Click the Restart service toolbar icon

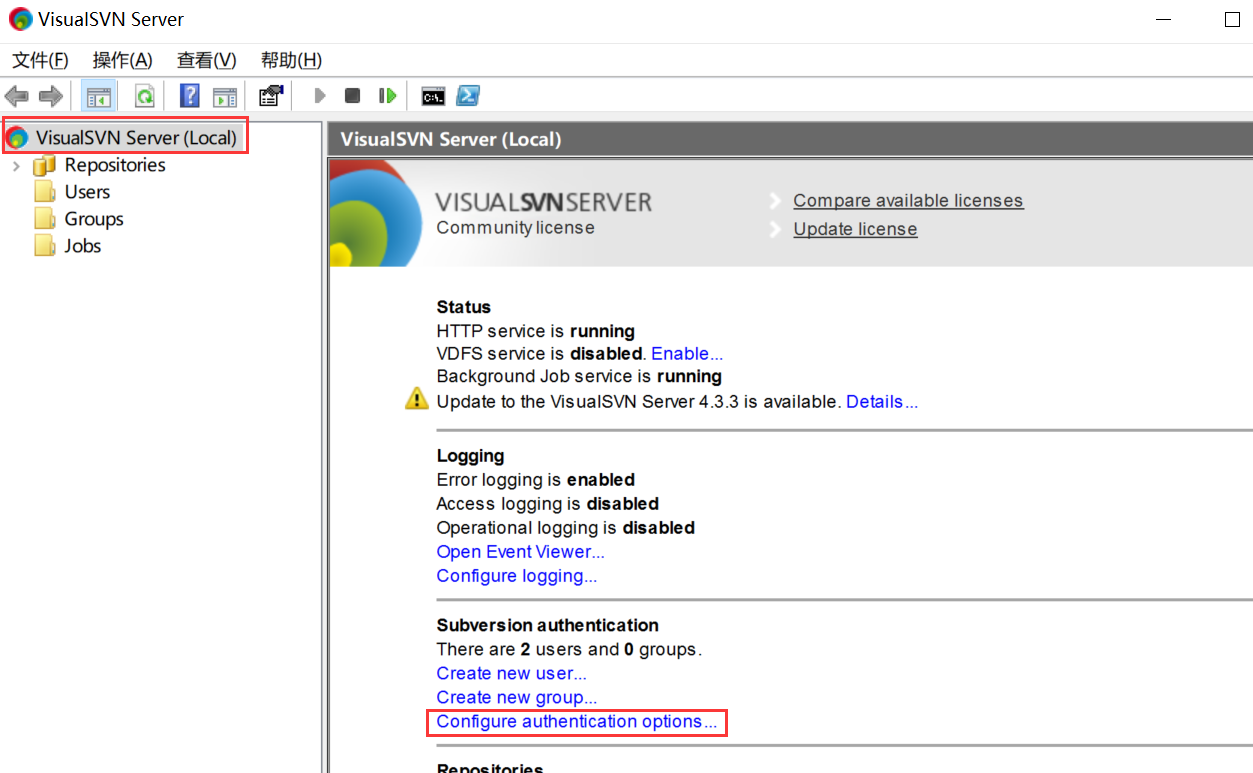(387, 96)
